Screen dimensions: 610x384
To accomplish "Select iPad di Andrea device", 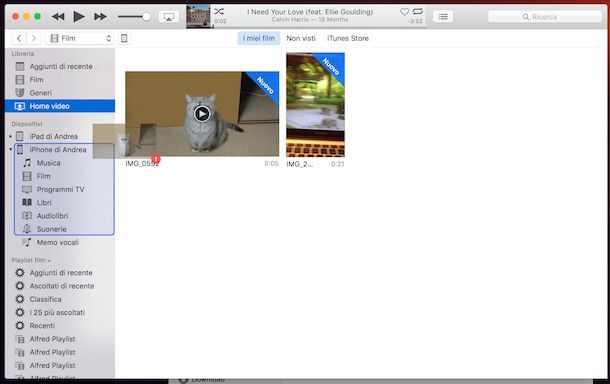I will pyautogui.click(x=54, y=137).
